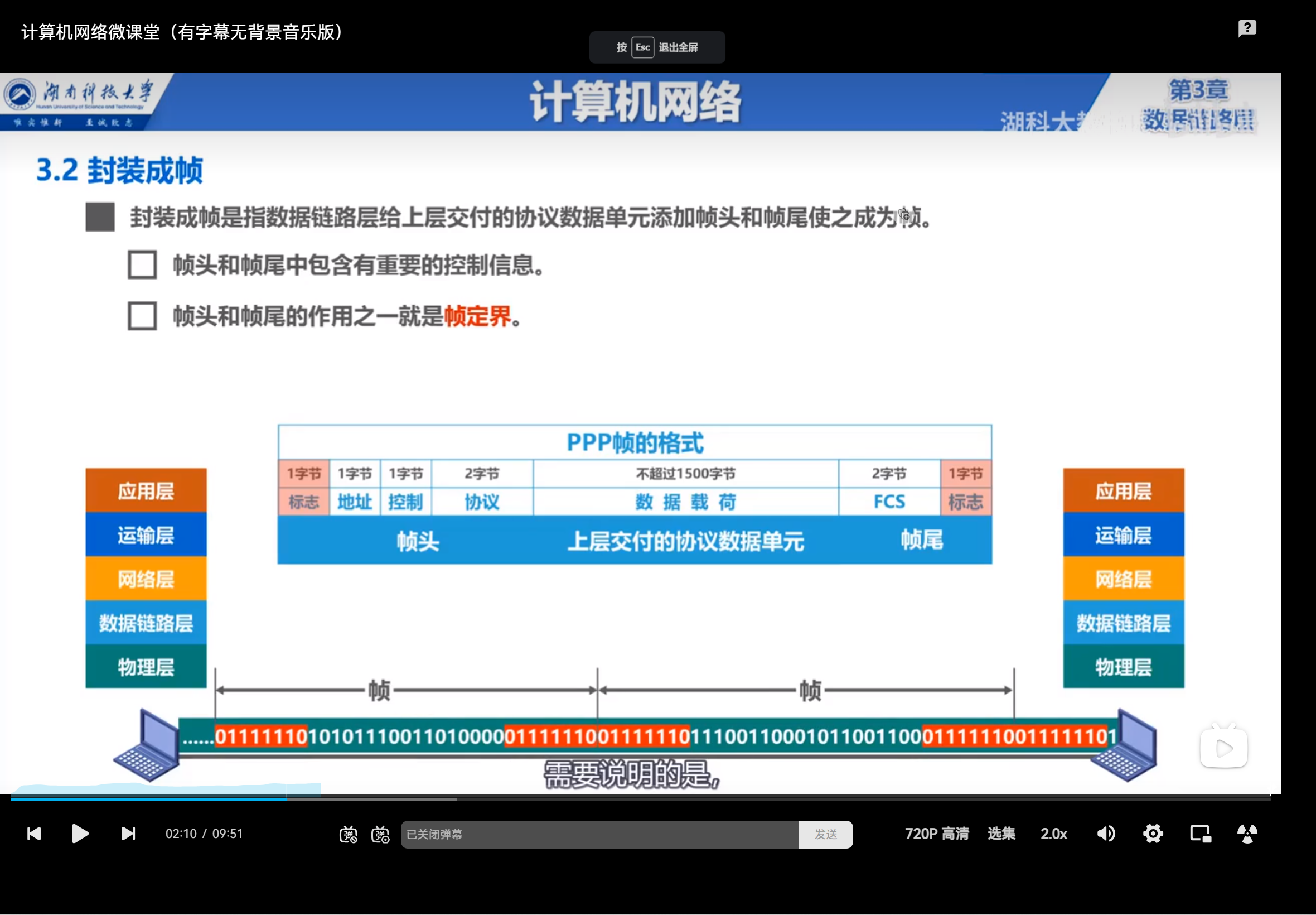Open danmaku settings icon
This screenshot has height=915, width=1316.
pyautogui.click(x=380, y=835)
